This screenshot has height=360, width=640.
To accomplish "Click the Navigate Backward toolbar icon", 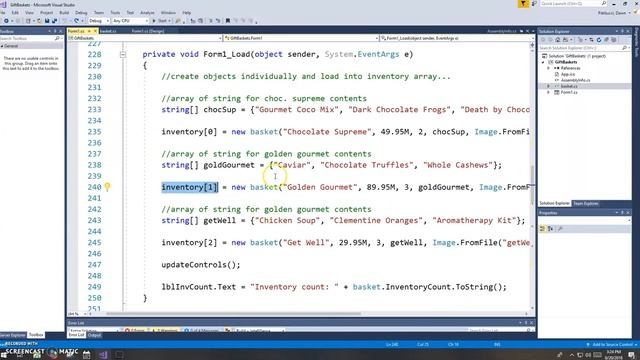I will 6,21.
